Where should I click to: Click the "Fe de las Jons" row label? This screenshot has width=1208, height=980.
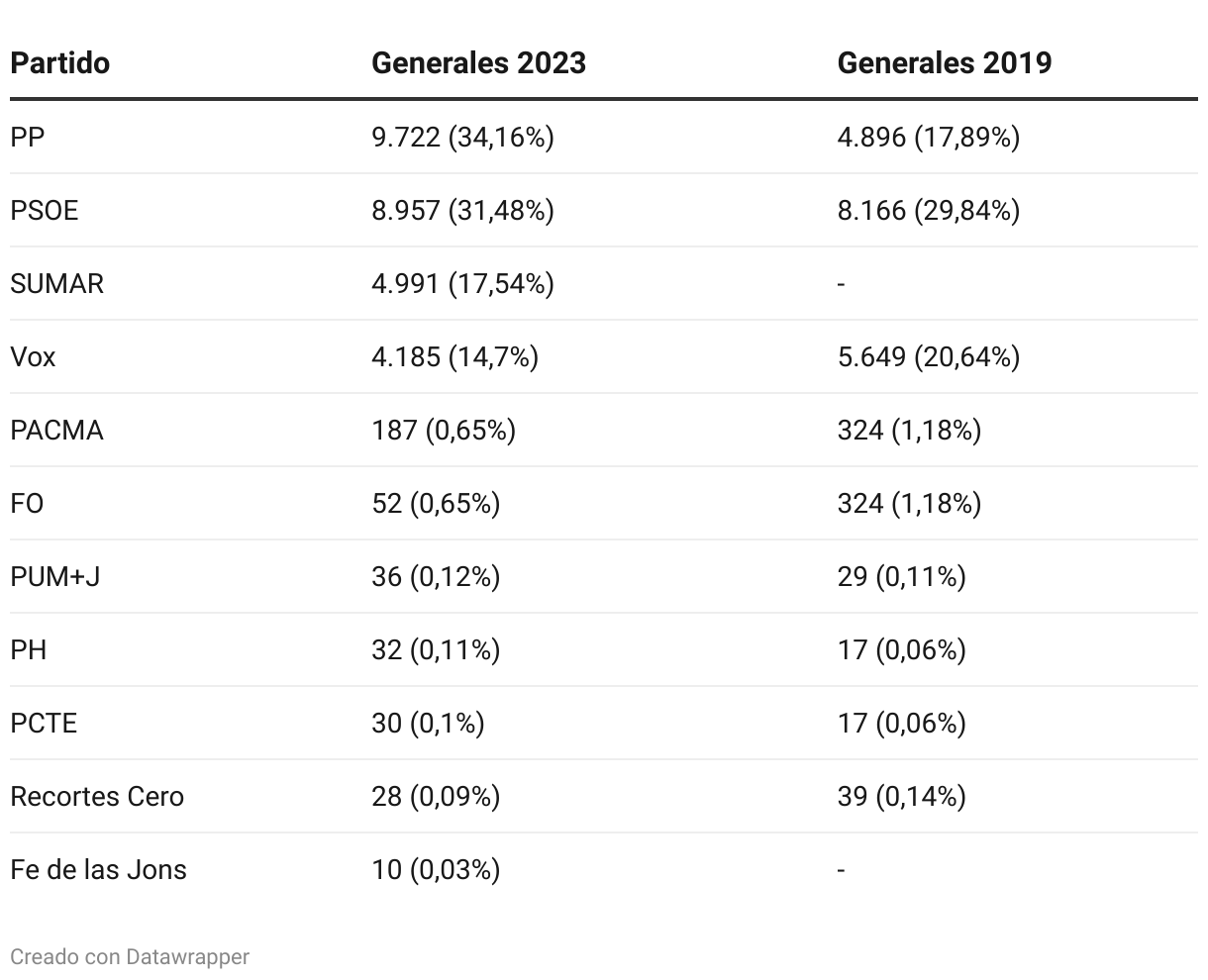pos(98,869)
